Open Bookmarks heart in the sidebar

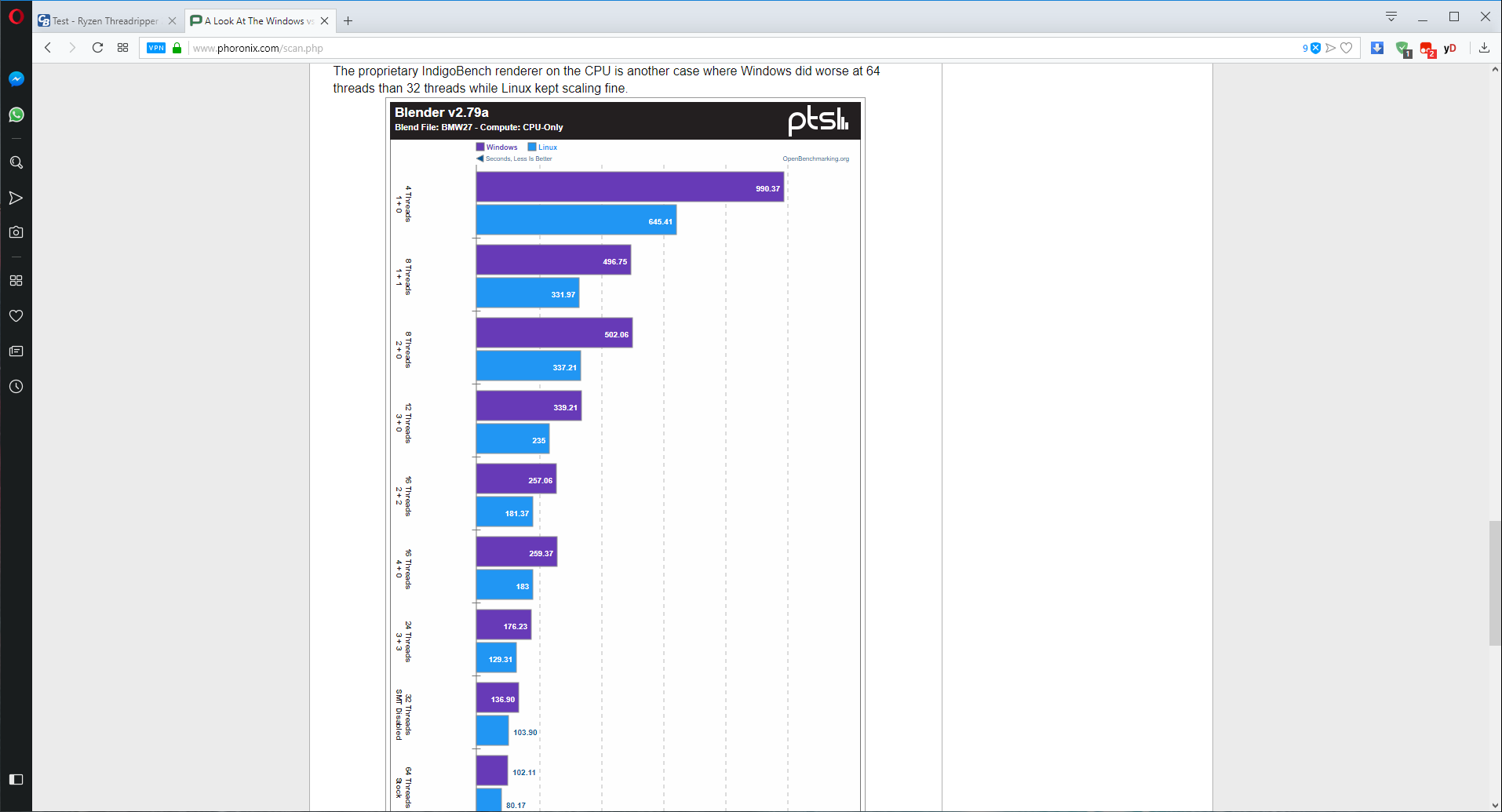coord(16,316)
